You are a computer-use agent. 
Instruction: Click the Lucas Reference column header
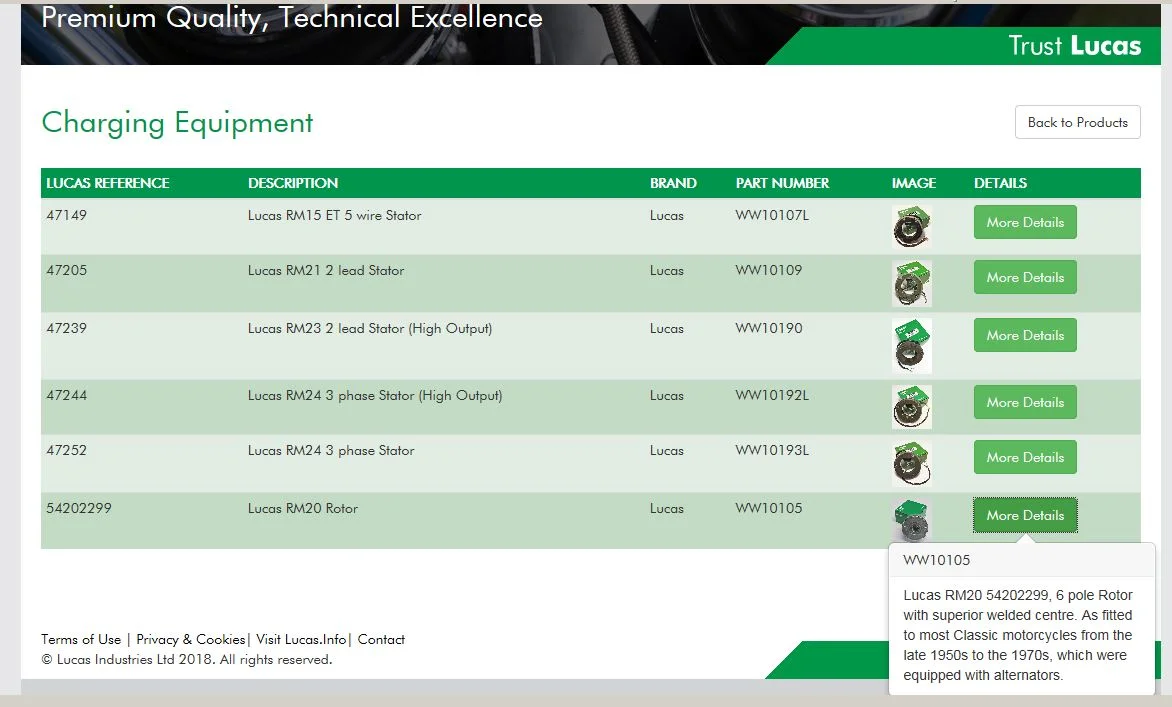[108, 183]
